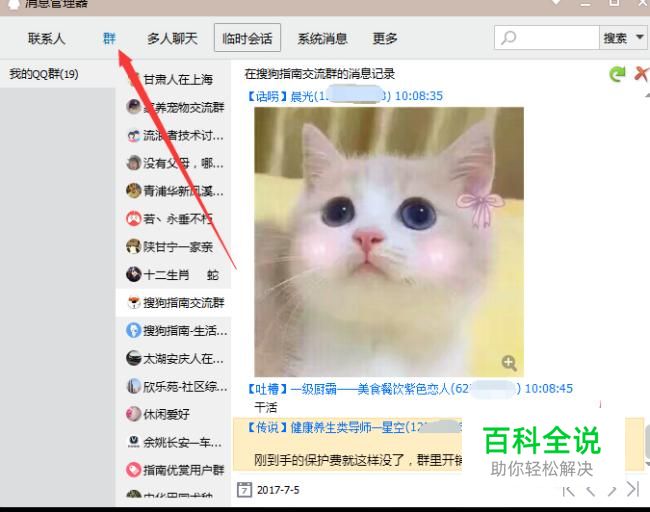Switch to the 联系人 tab
This screenshot has height=512, width=650.
(x=46, y=39)
